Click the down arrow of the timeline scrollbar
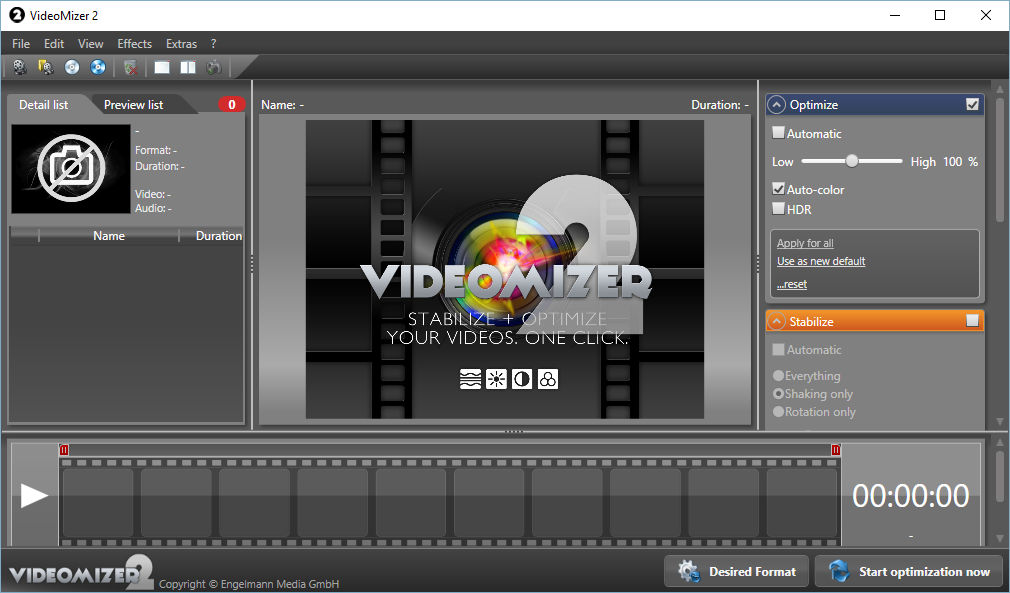Image resolution: width=1010 pixels, height=593 pixels. [1000, 539]
